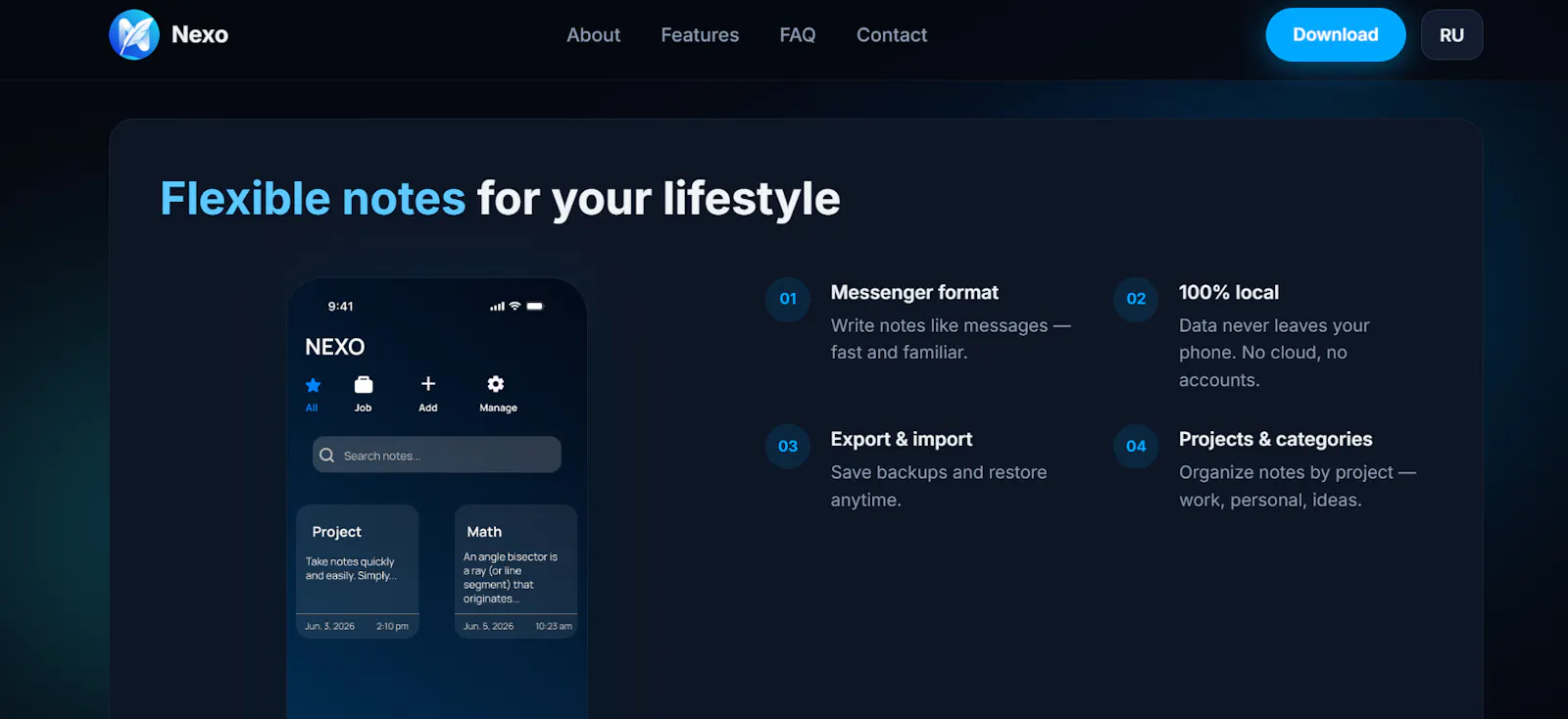Viewport: 1568px width, 719px height.
Task: Open the About navigation link
Action: tap(593, 35)
